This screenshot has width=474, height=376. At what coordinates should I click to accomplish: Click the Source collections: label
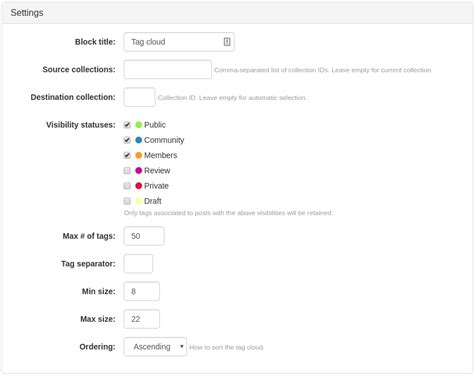(79, 69)
